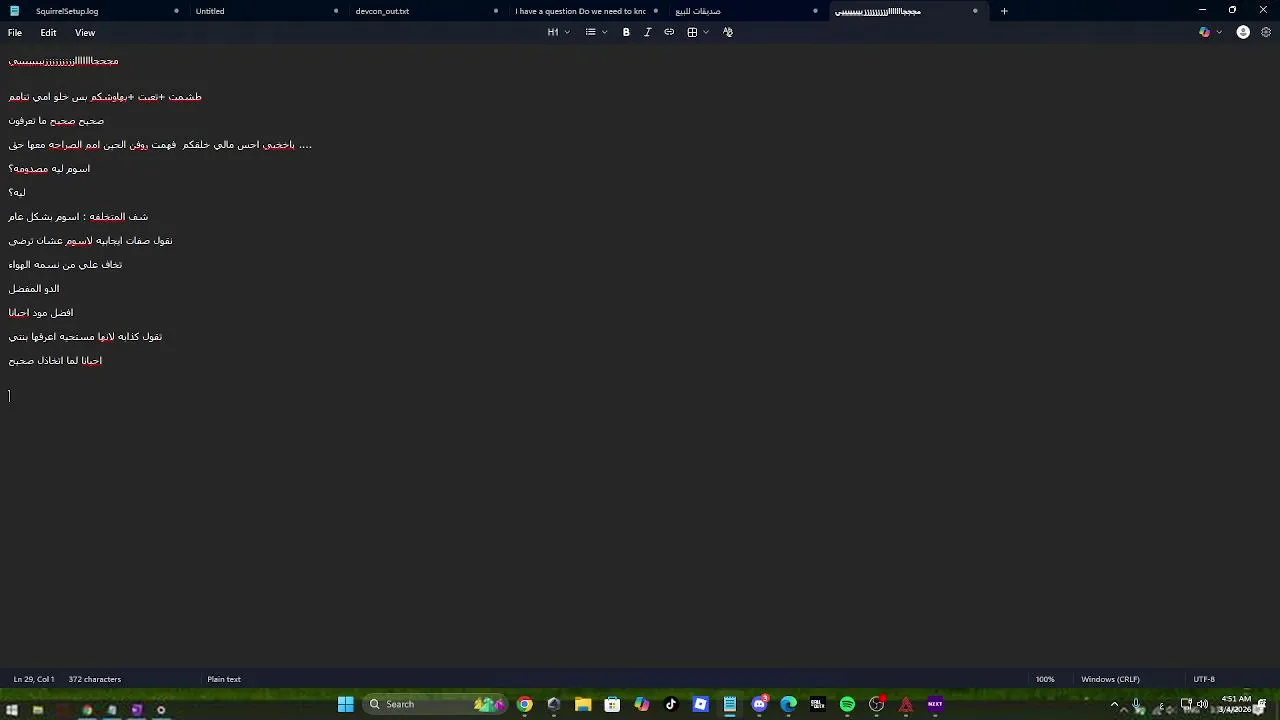Open Microsoft Edge from the taskbar
The height and width of the screenshot is (720, 1280).
788,704
